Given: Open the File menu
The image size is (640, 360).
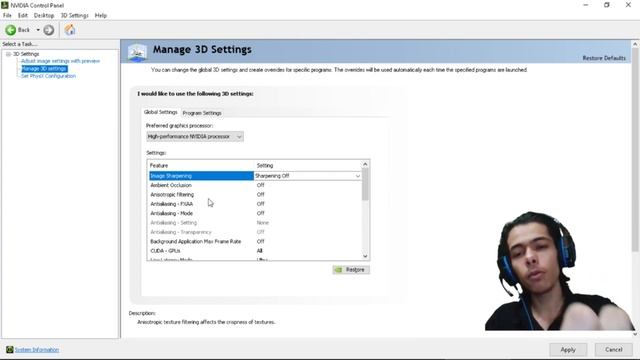Looking at the screenshot, I should [x=7, y=16].
